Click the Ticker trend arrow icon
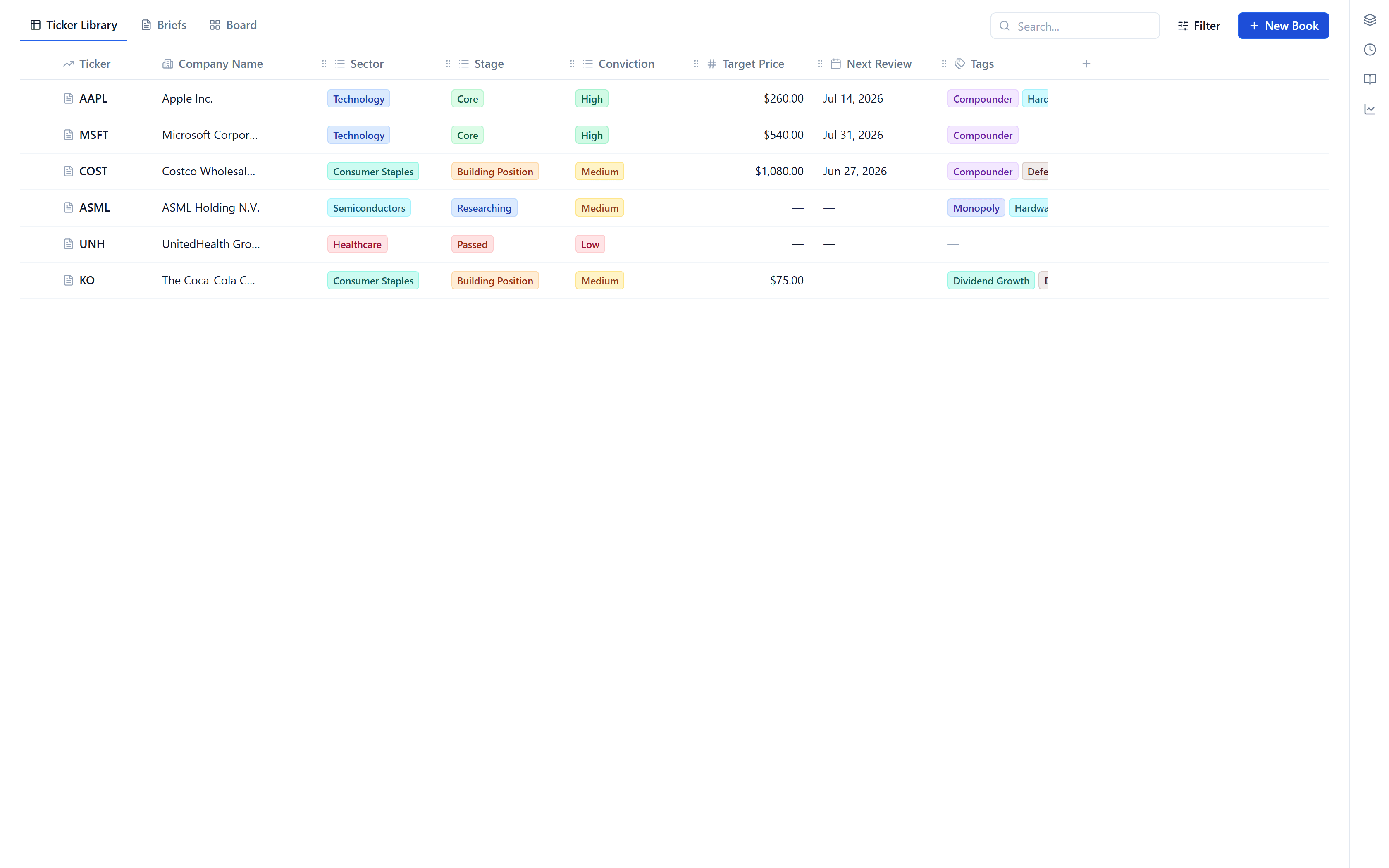 [x=68, y=64]
